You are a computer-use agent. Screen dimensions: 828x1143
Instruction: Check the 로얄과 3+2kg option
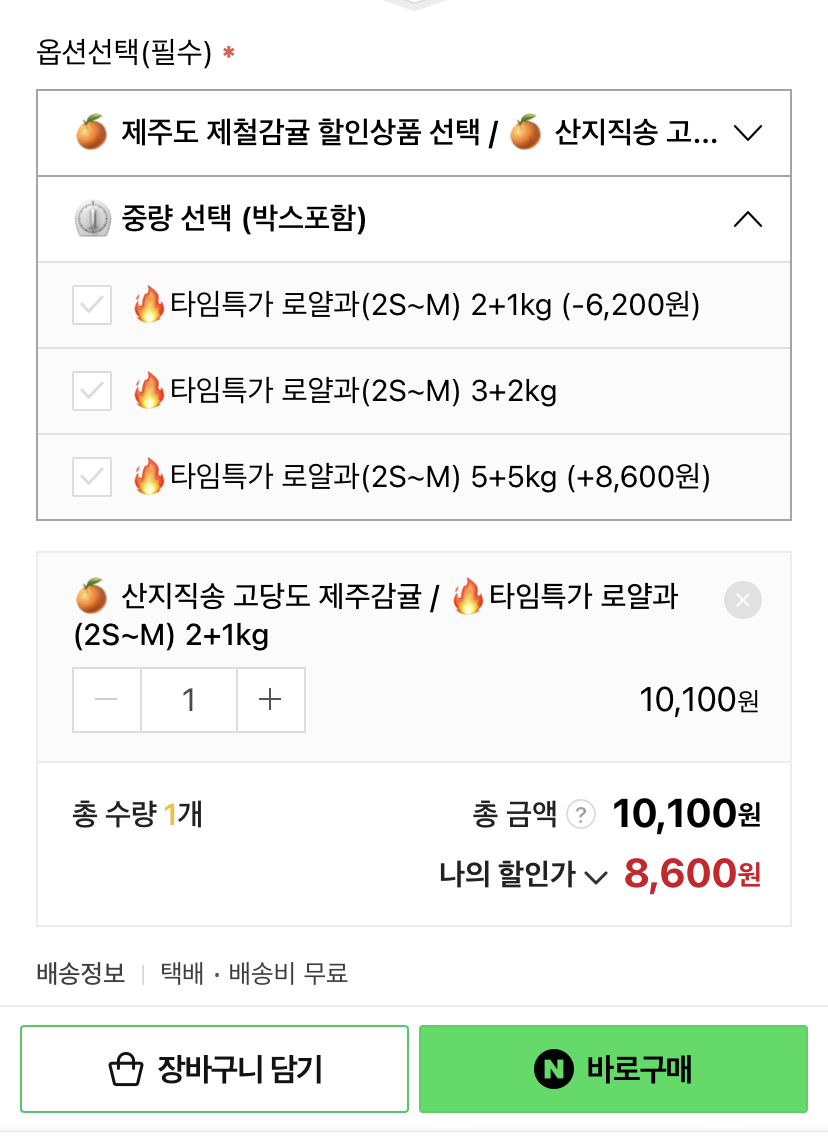tap(92, 391)
